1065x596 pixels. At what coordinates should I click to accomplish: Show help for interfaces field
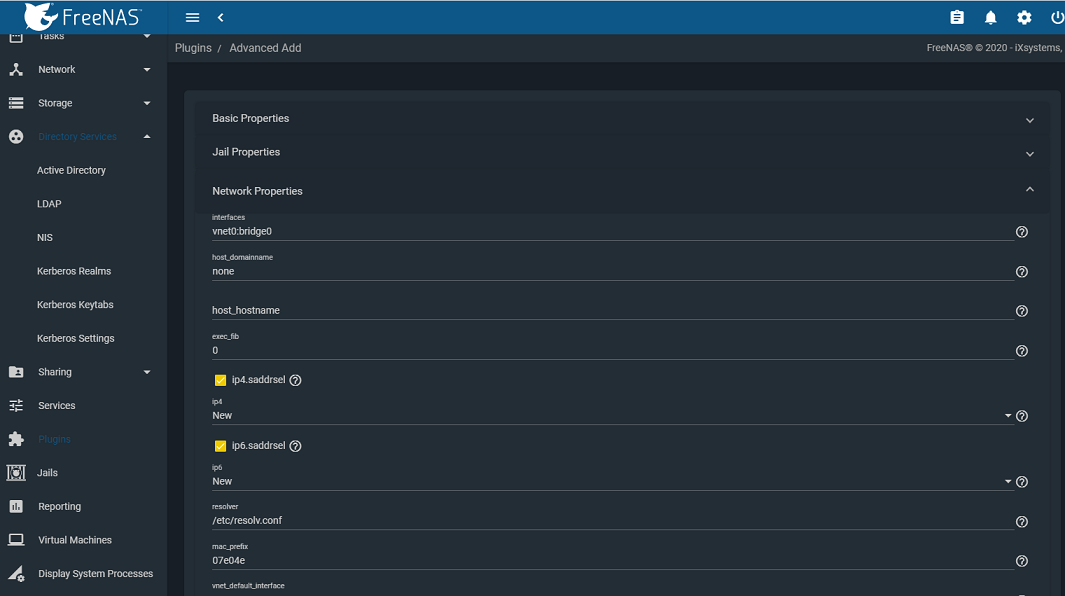coord(1022,232)
